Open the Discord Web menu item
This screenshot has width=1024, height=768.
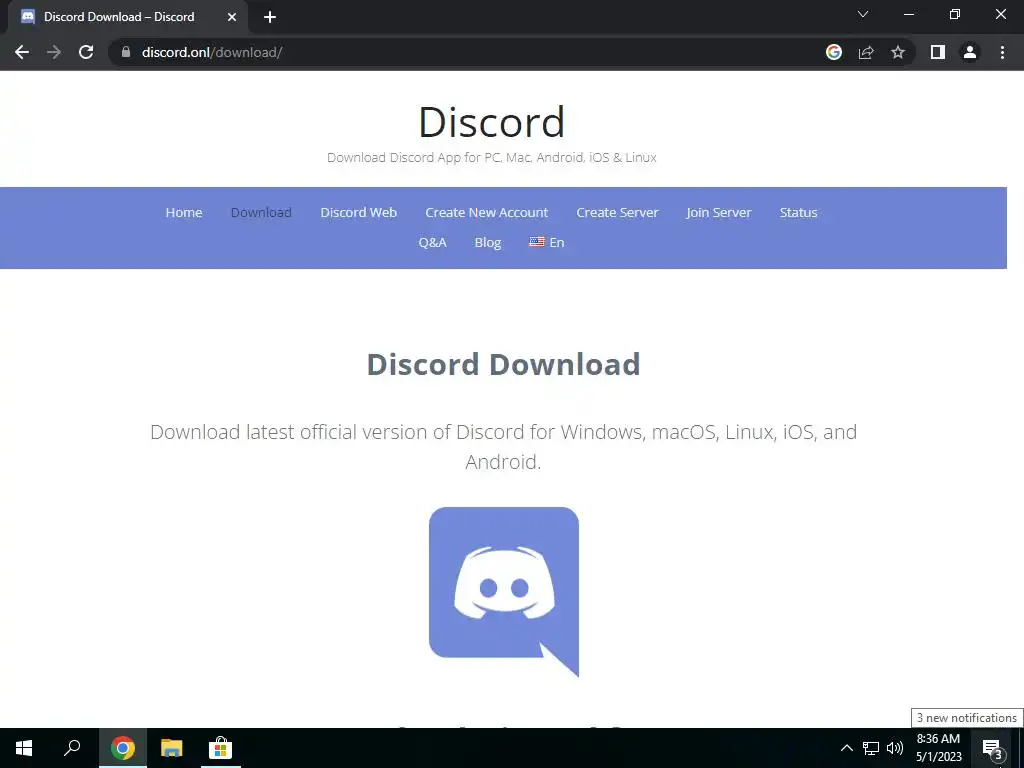tap(359, 212)
